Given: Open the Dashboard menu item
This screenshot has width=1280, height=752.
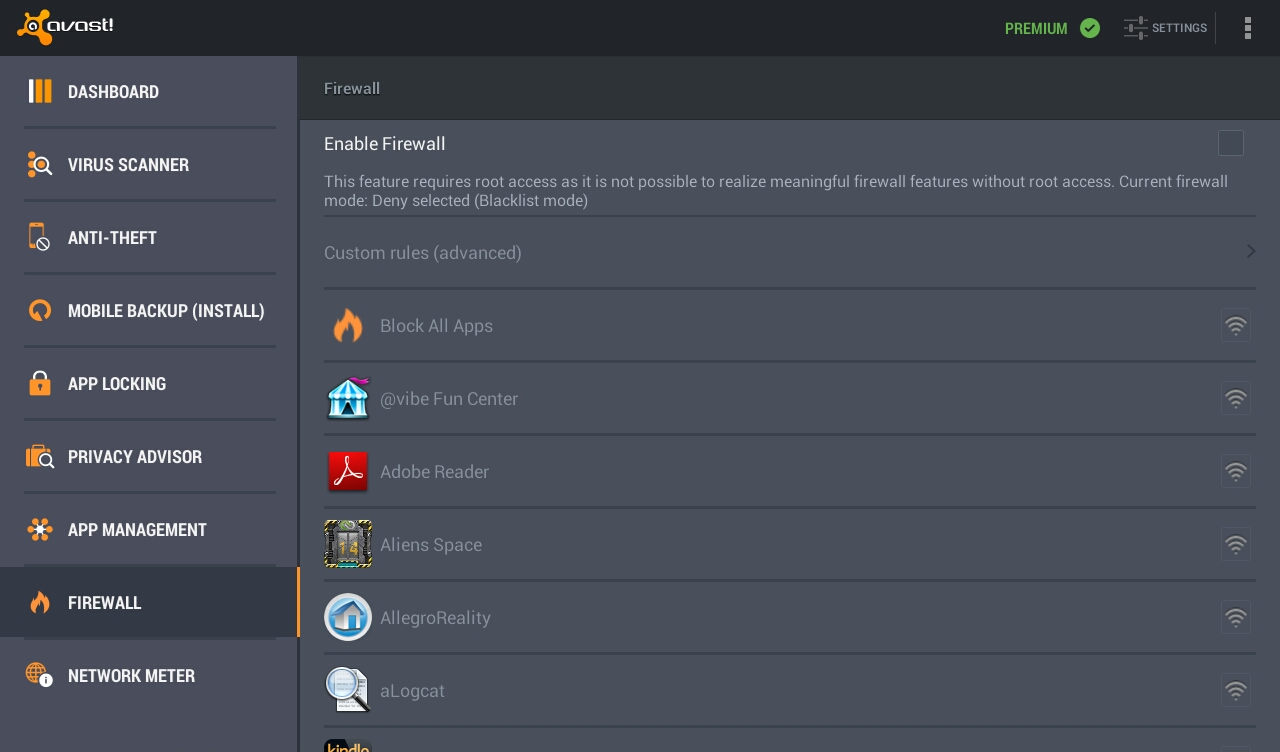Looking at the screenshot, I should pos(150,91).
